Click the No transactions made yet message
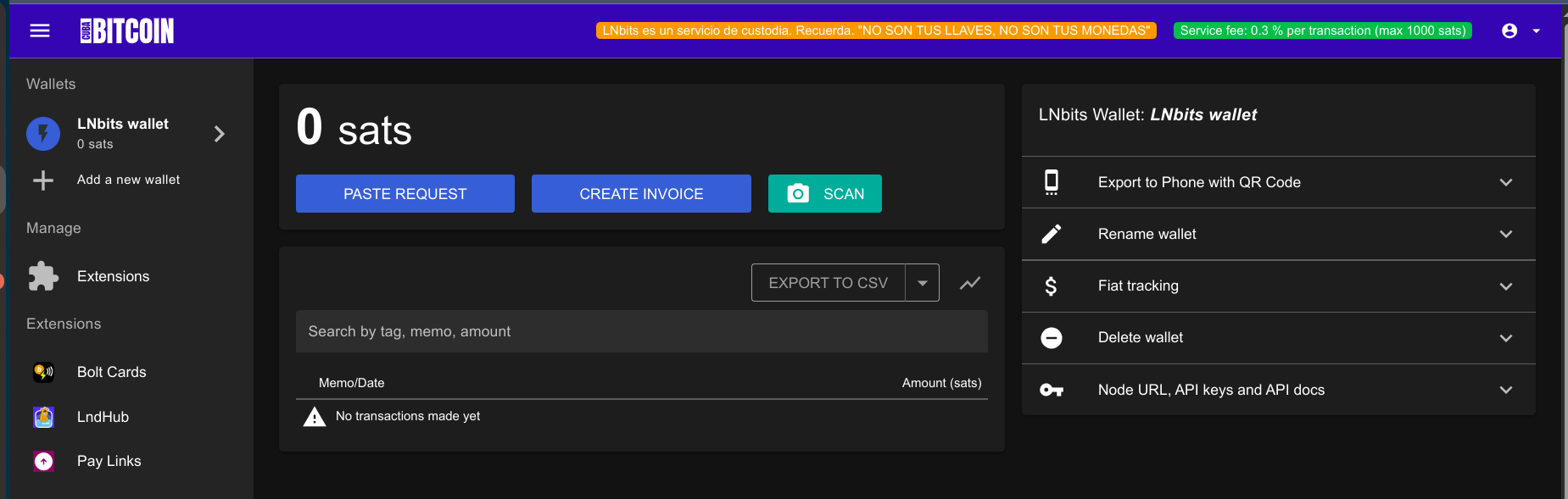The width and height of the screenshot is (1568, 499). pos(408,416)
